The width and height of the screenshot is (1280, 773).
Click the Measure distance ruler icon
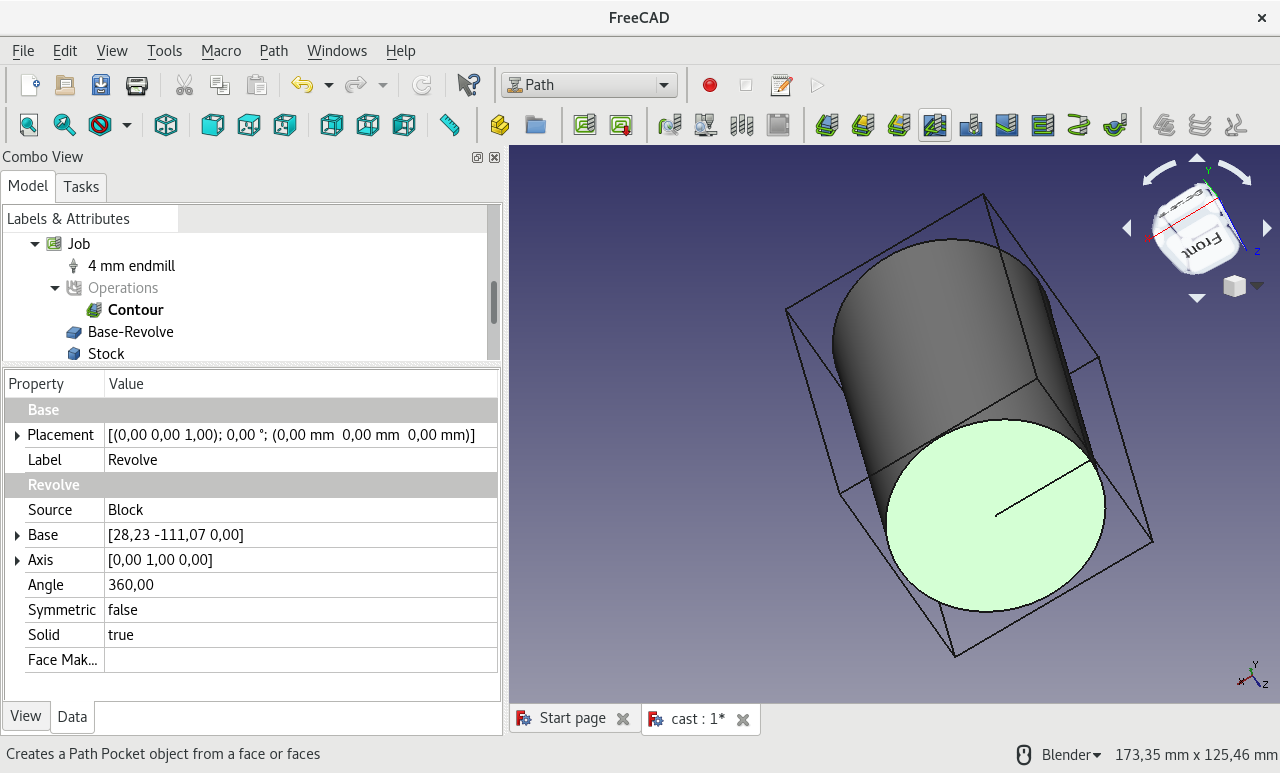tap(450, 125)
